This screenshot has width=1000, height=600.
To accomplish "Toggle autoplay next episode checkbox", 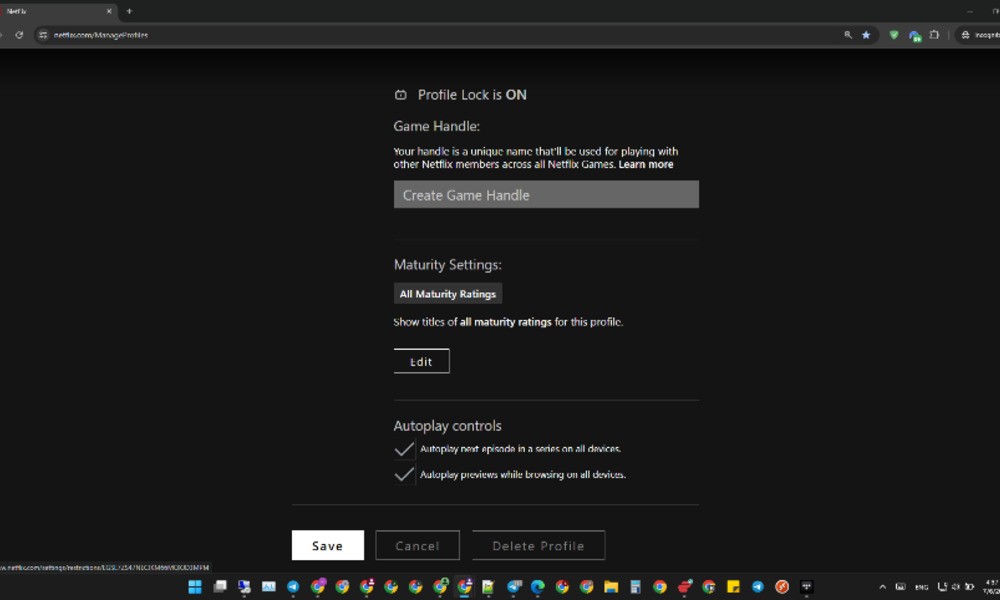I will pyautogui.click(x=404, y=450).
